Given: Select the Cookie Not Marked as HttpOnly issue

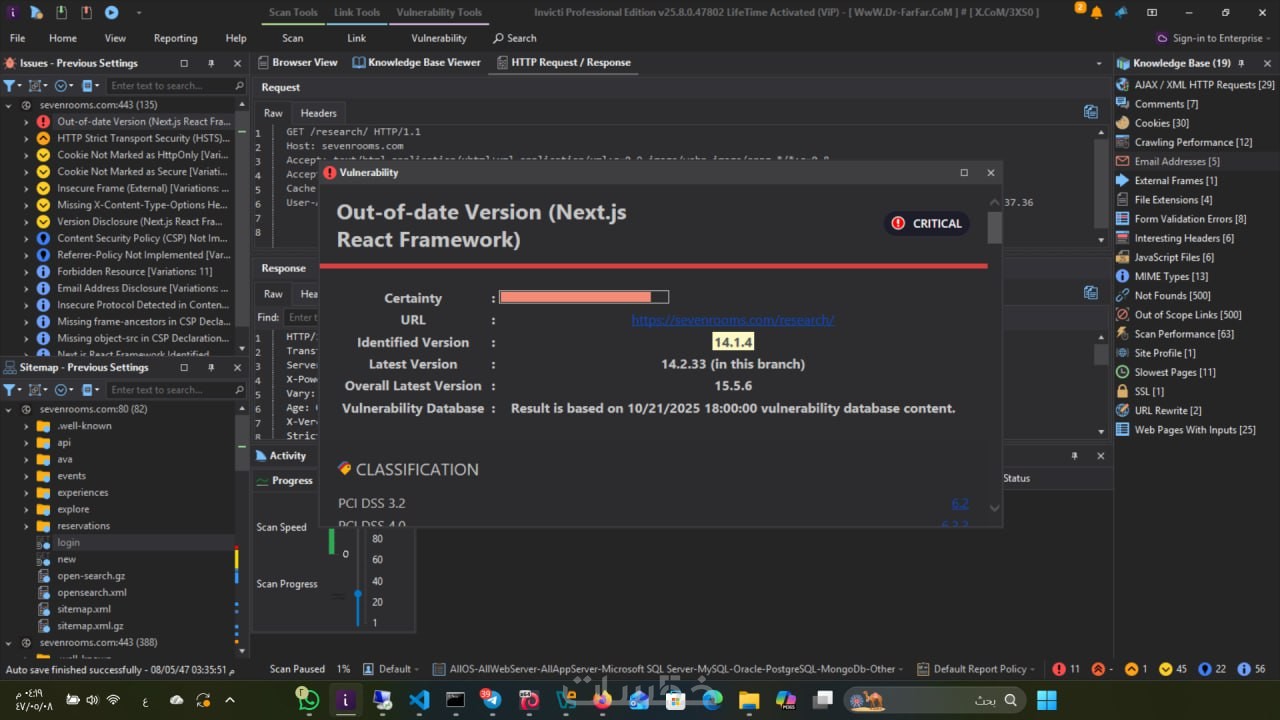Looking at the screenshot, I should (x=143, y=155).
